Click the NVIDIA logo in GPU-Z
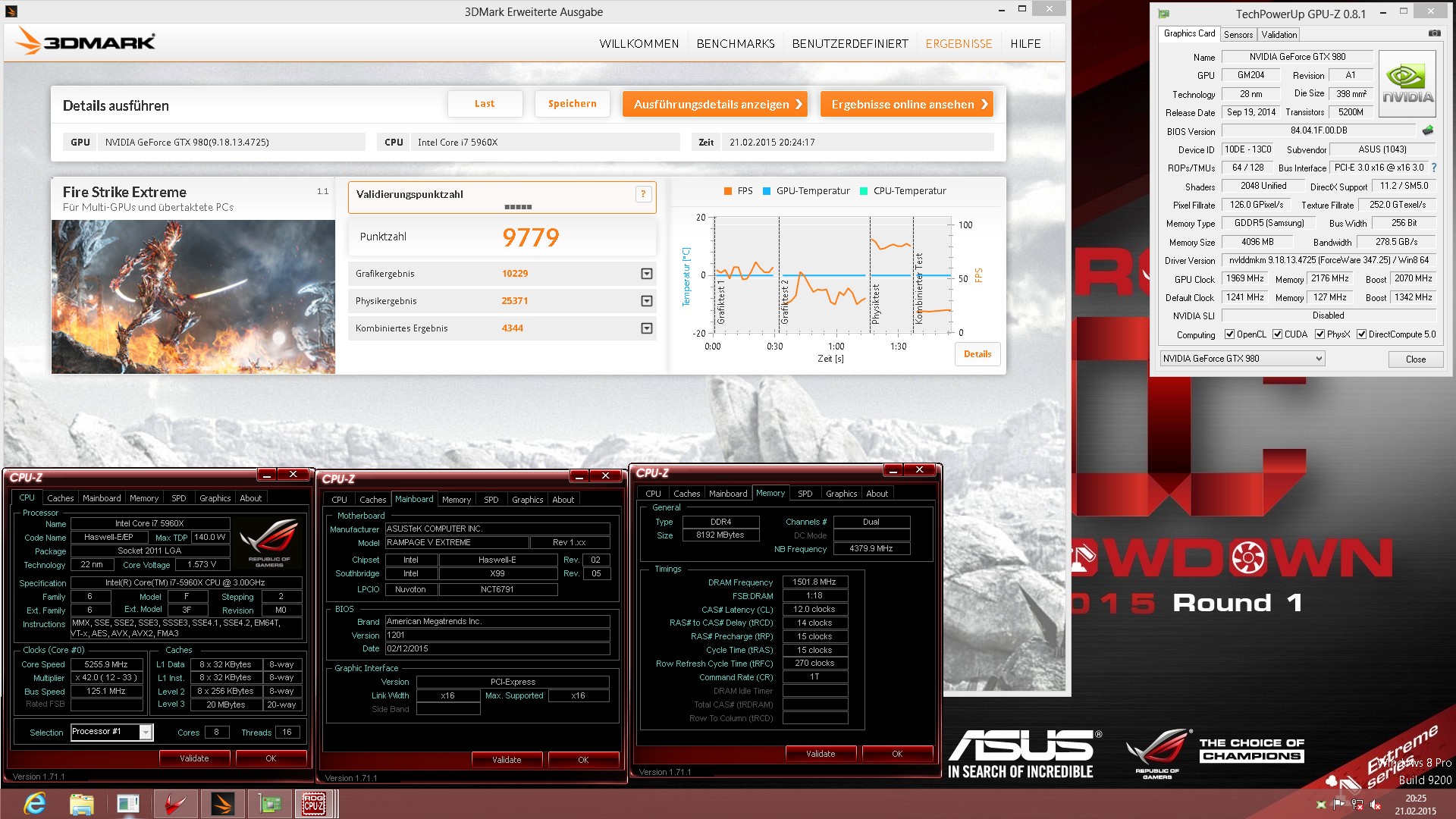 point(1407,83)
